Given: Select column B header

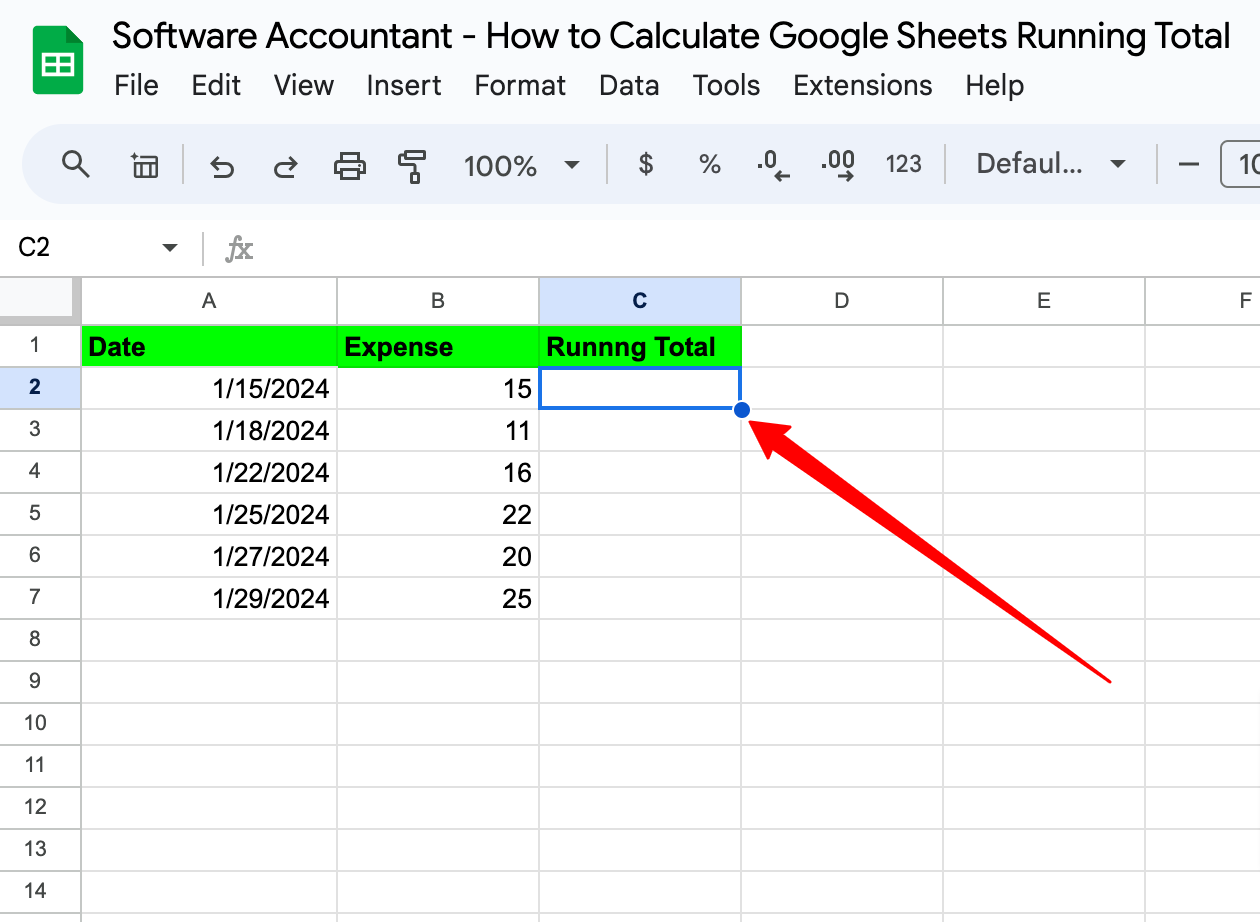Looking at the screenshot, I should 438,301.
